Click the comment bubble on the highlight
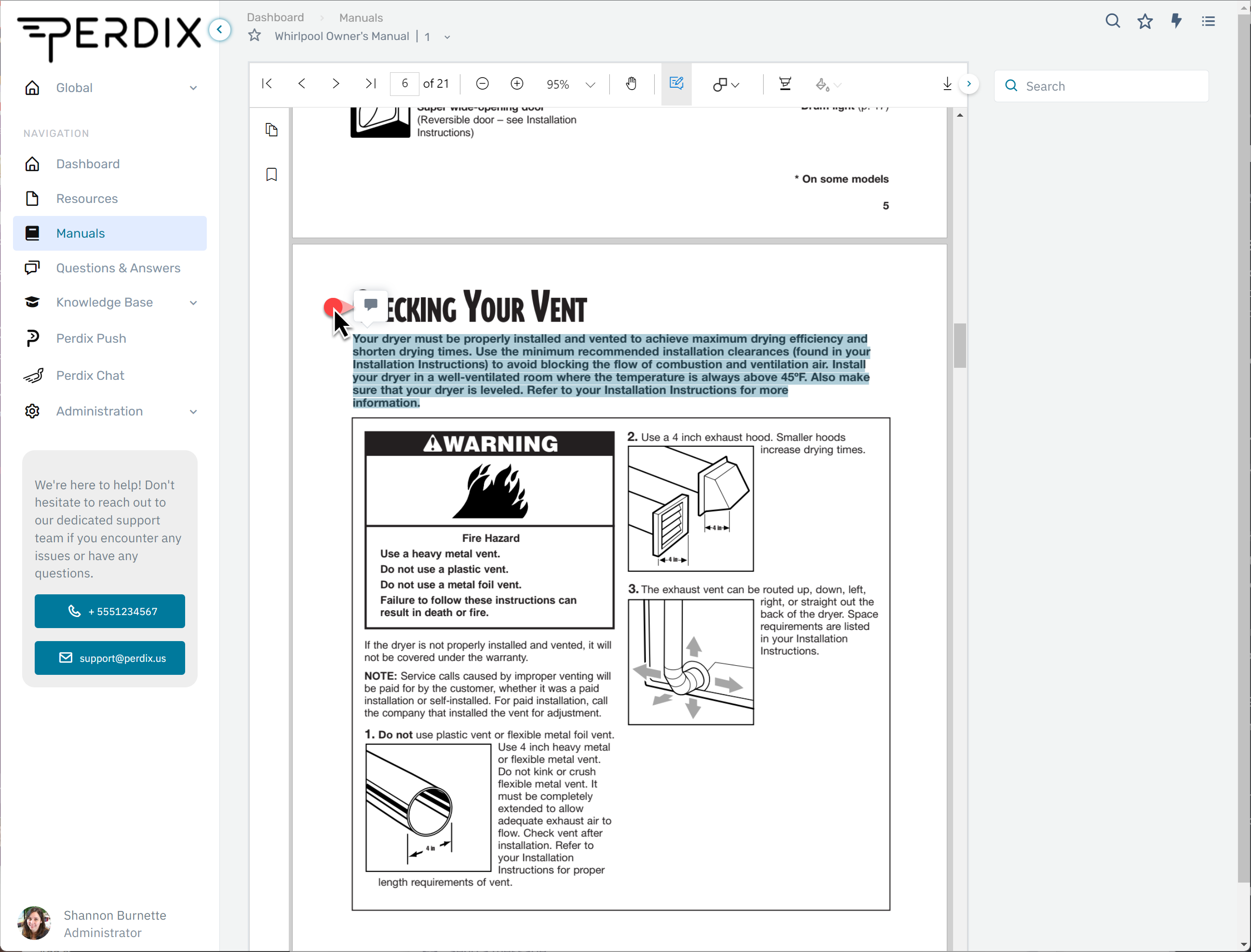Viewport: 1251px width, 952px height. coord(371,306)
